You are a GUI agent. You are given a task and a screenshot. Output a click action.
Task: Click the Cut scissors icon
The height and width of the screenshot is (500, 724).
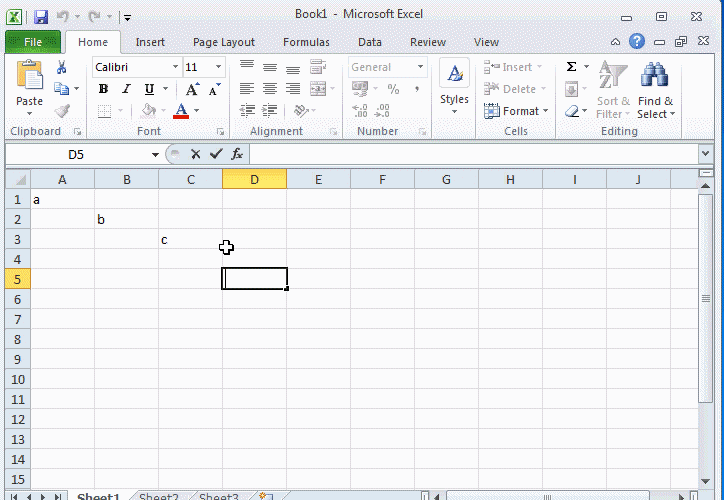pos(61,68)
